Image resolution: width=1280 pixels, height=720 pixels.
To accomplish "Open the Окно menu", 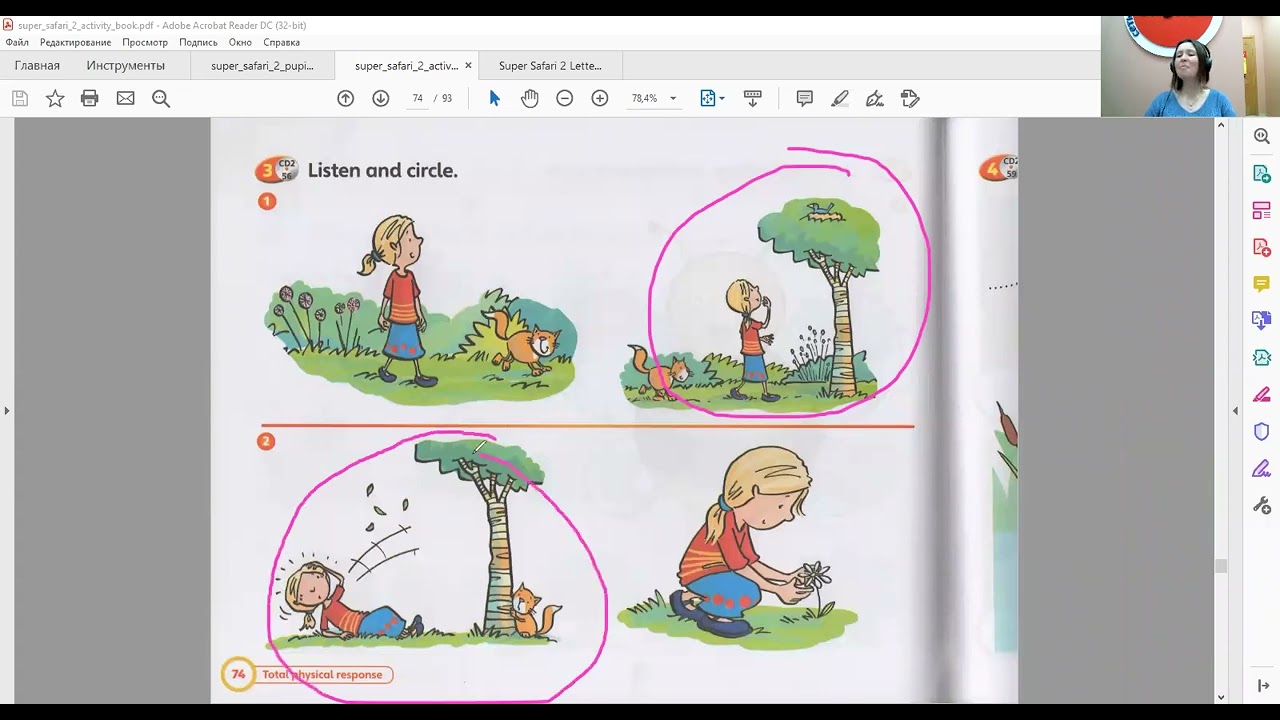I will [240, 42].
